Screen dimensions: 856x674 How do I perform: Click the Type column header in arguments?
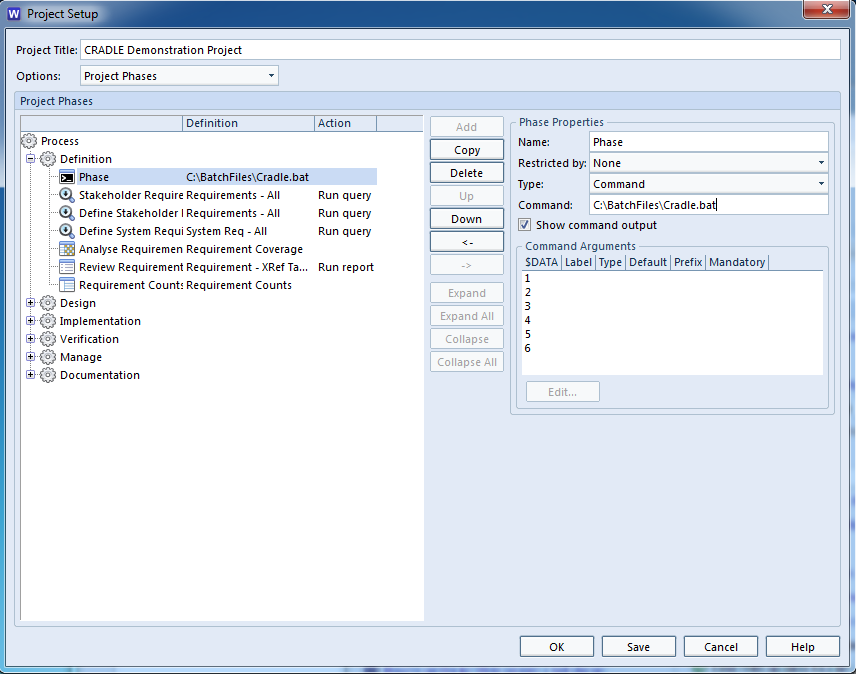pyautogui.click(x=610, y=263)
